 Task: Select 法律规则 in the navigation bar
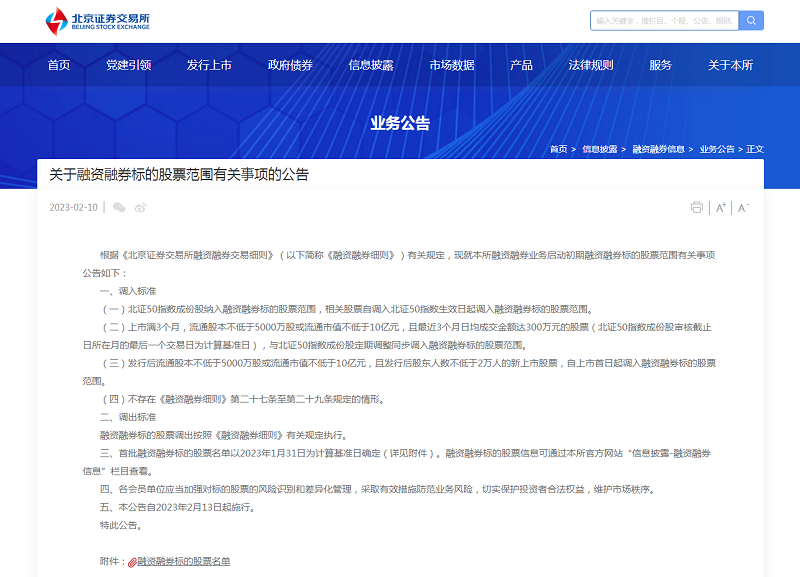[x=591, y=65]
